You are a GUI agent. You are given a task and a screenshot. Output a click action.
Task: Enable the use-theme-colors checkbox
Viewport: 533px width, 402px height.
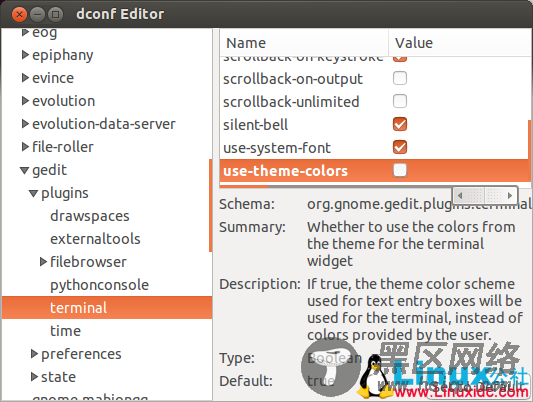pos(400,170)
